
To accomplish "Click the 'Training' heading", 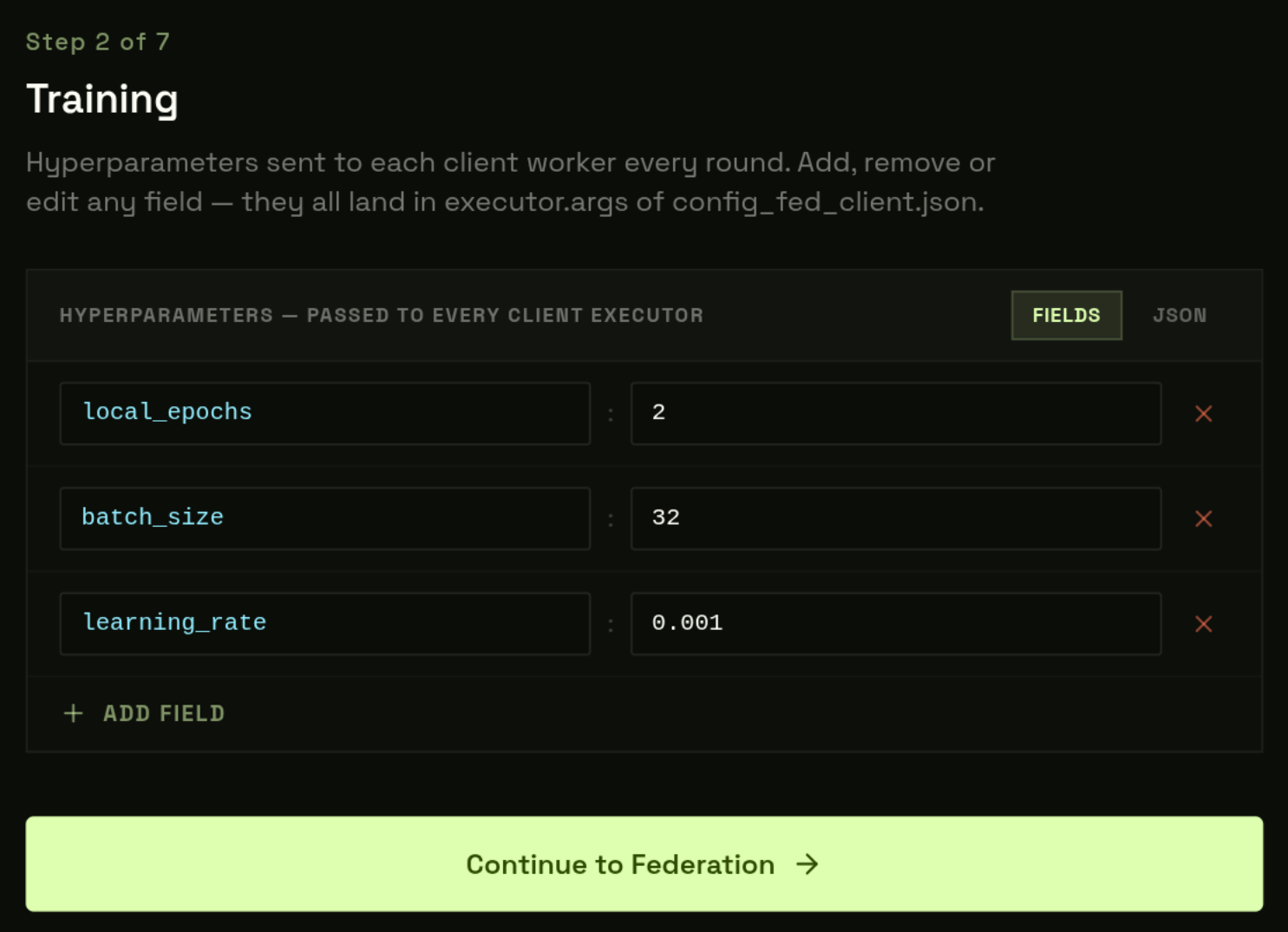I will coord(102,99).
